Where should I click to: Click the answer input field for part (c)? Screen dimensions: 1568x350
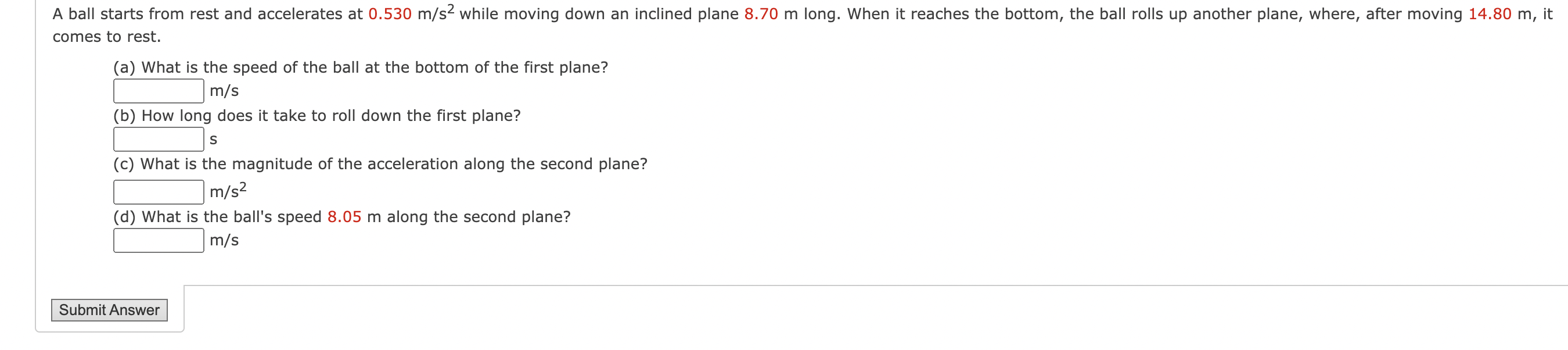pyautogui.click(x=159, y=191)
